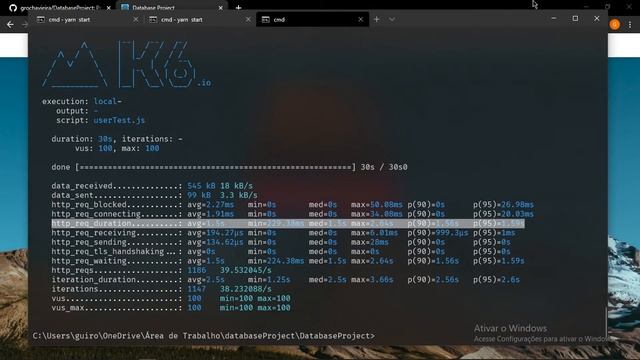The width and height of the screenshot is (640, 360).
Task: Click the 'http_req_connecting' metric label
Action: (96, 214)
